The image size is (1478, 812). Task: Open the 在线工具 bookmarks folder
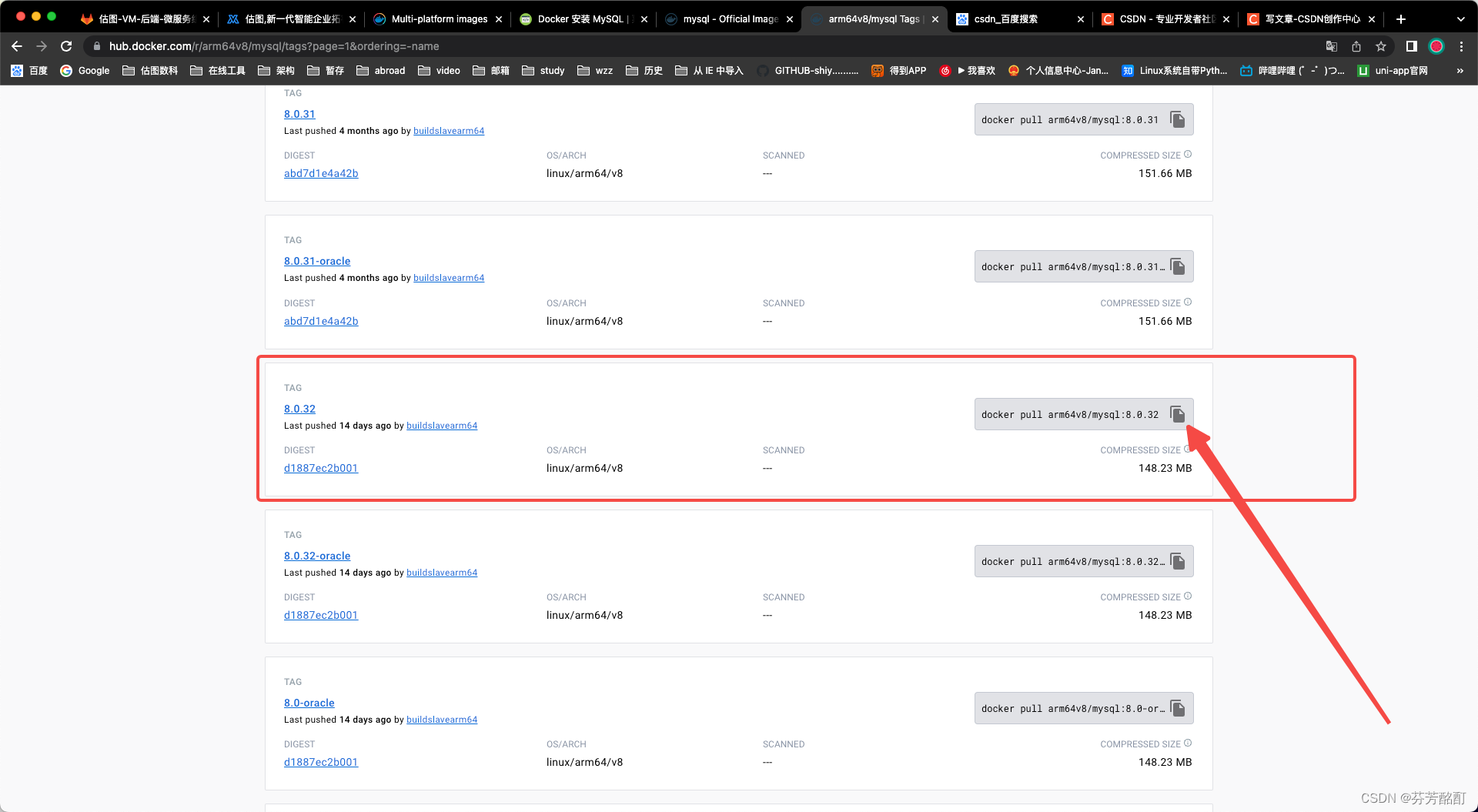click(218, 71)
